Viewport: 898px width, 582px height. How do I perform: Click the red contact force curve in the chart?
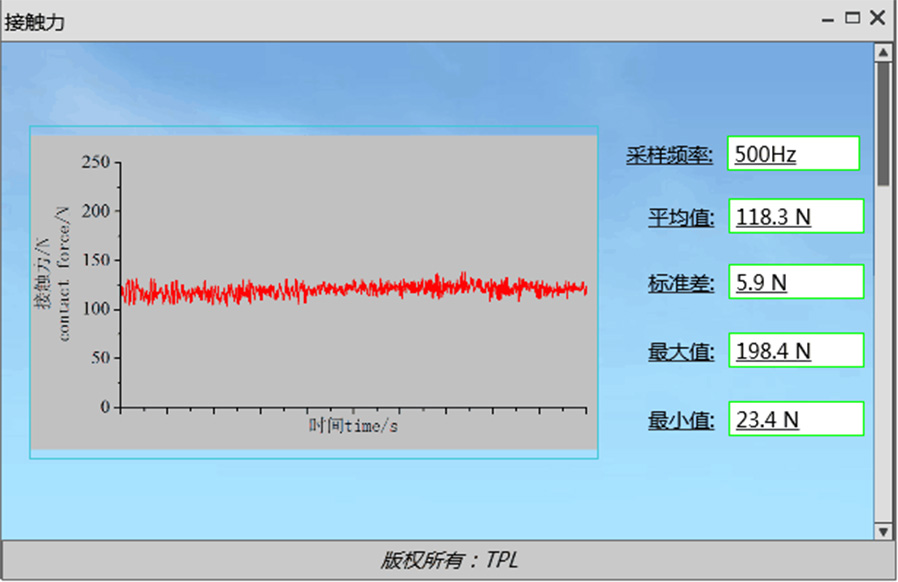[354, 288]
